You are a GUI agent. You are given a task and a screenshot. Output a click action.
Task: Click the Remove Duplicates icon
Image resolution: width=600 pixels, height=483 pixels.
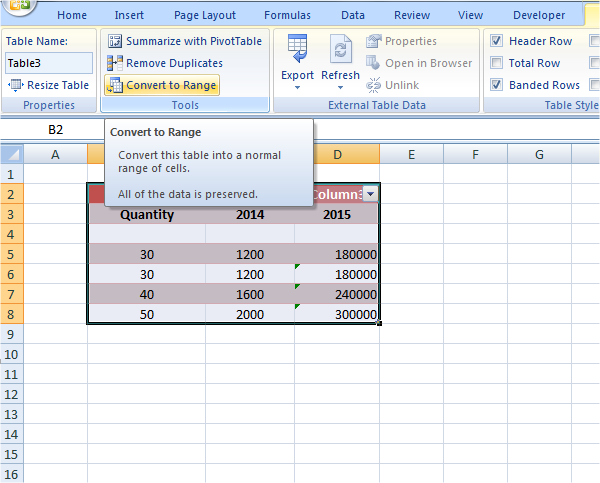(114, 63)
